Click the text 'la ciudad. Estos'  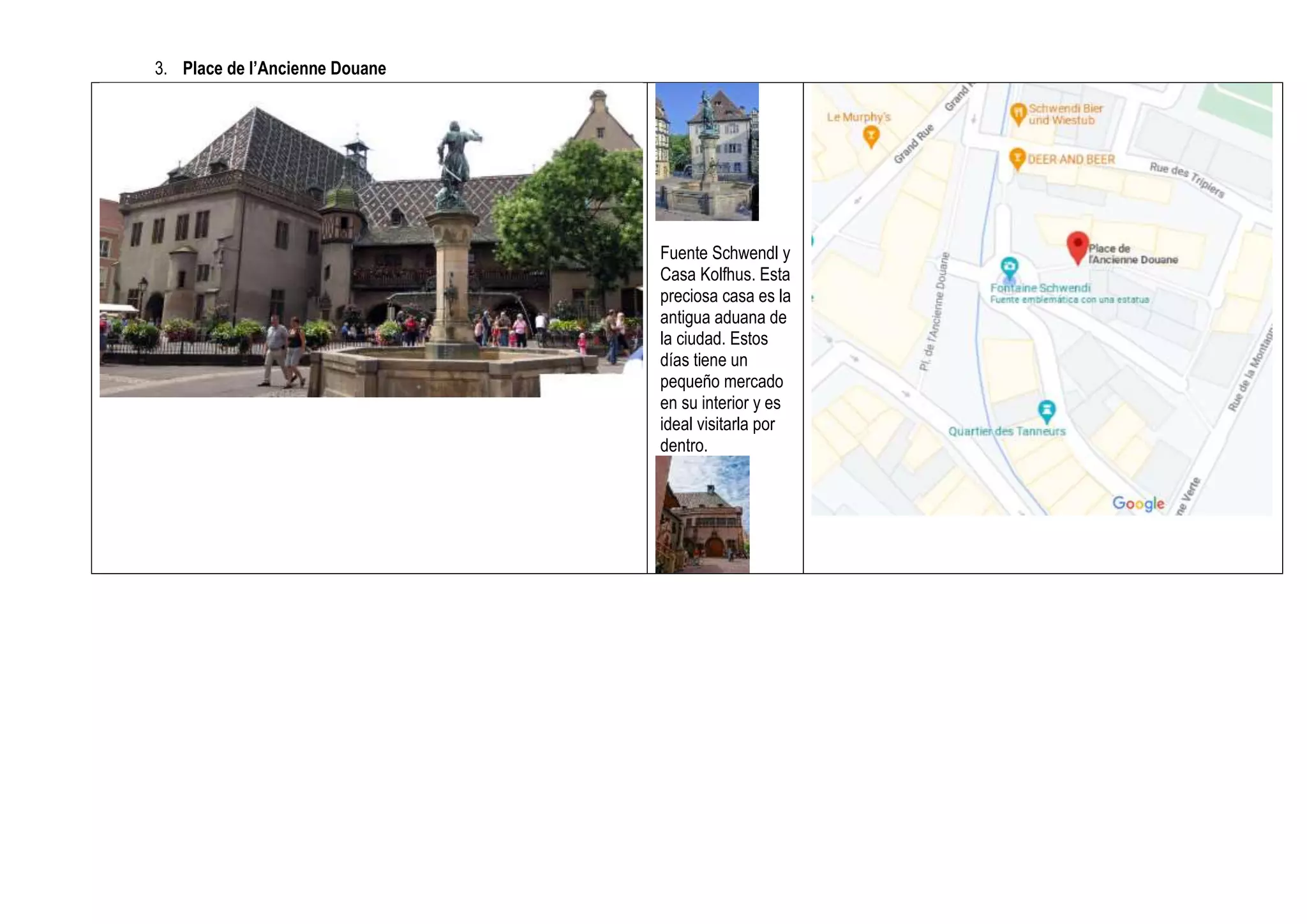pos(713,339)
